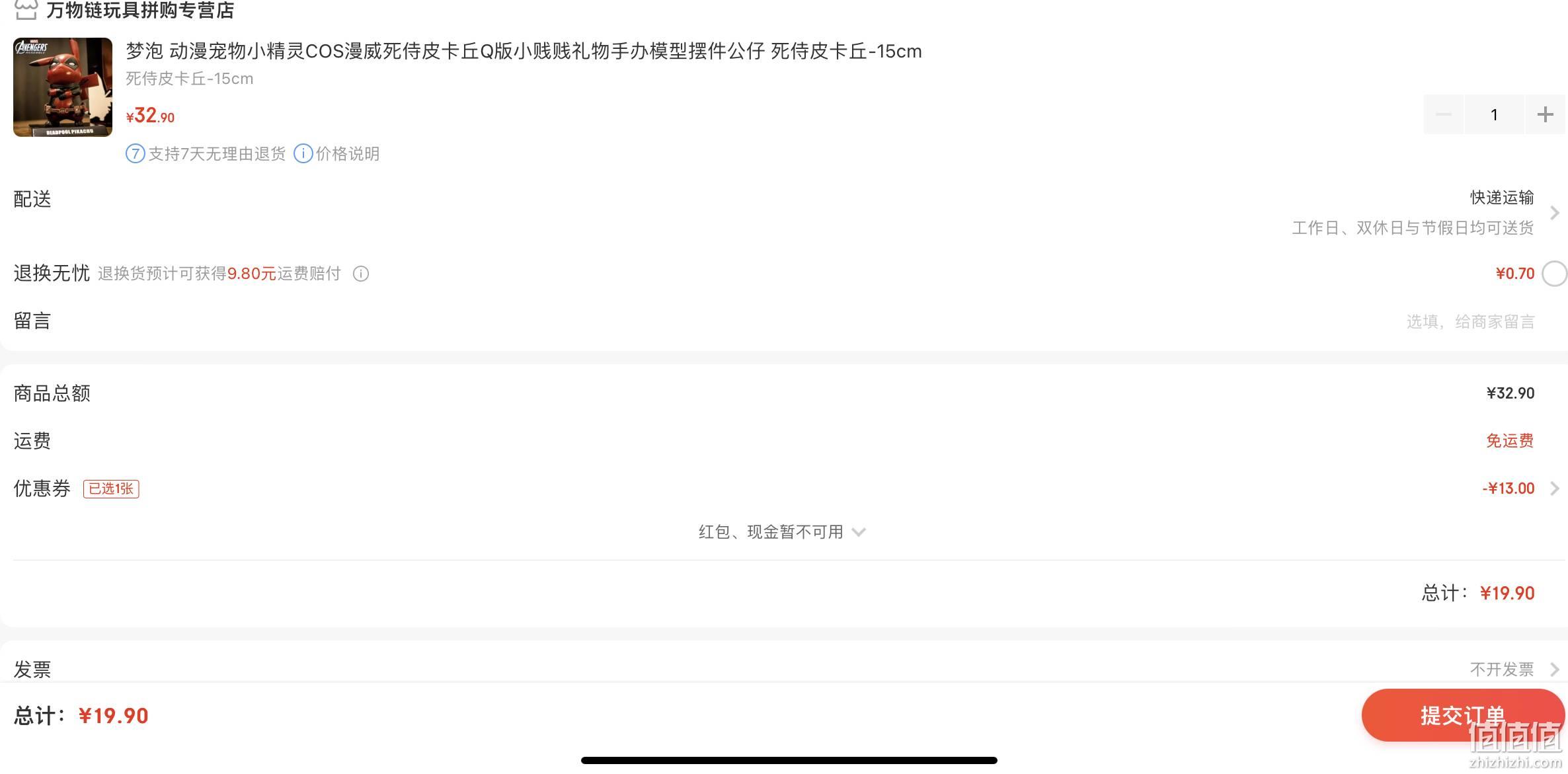Image resolution: width=1568 pixels, height=774 pixels.
Task: Open the 价格说明 info icon
Action: 303,154
